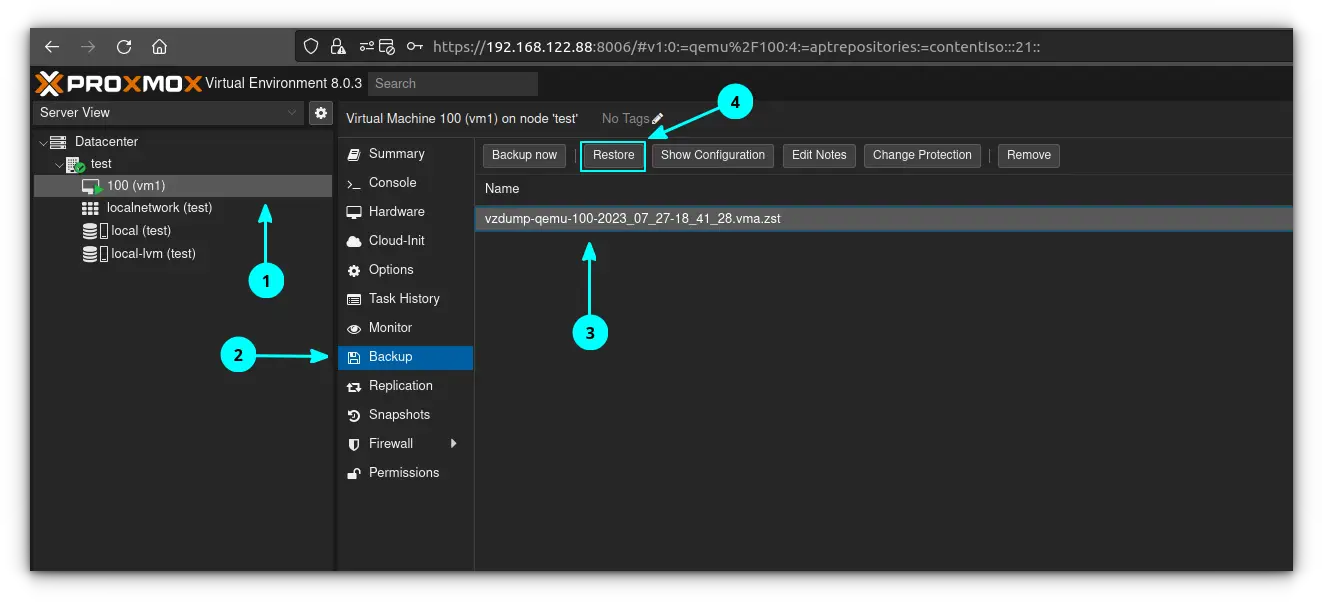Click the padlock security warning icon

(x=338, y=47)
